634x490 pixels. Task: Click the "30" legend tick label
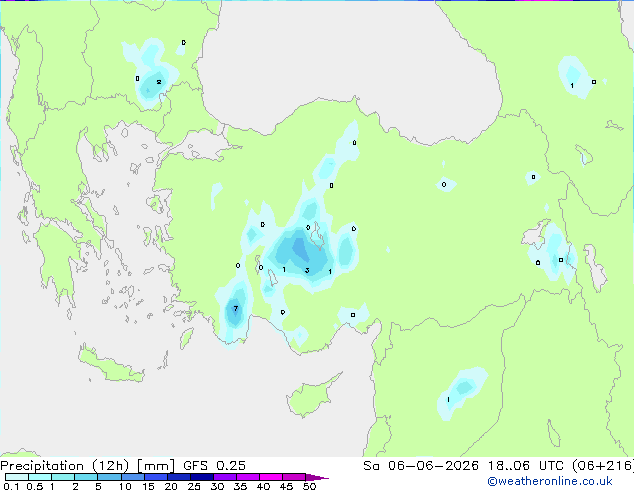(217, 486)
